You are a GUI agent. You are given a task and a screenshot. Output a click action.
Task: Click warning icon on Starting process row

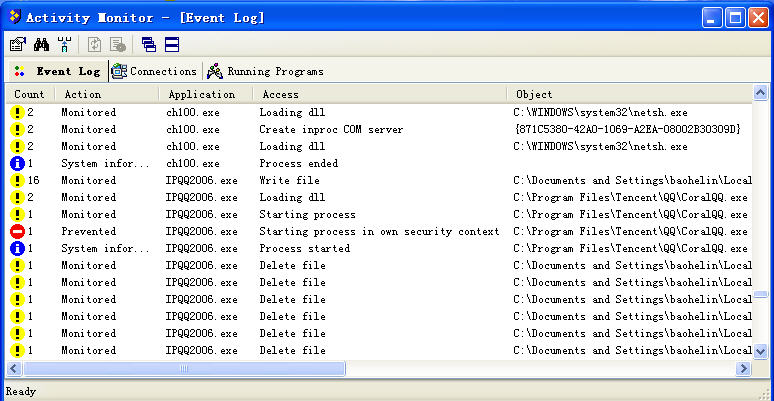pyautogui.click(x=17, y=214)
